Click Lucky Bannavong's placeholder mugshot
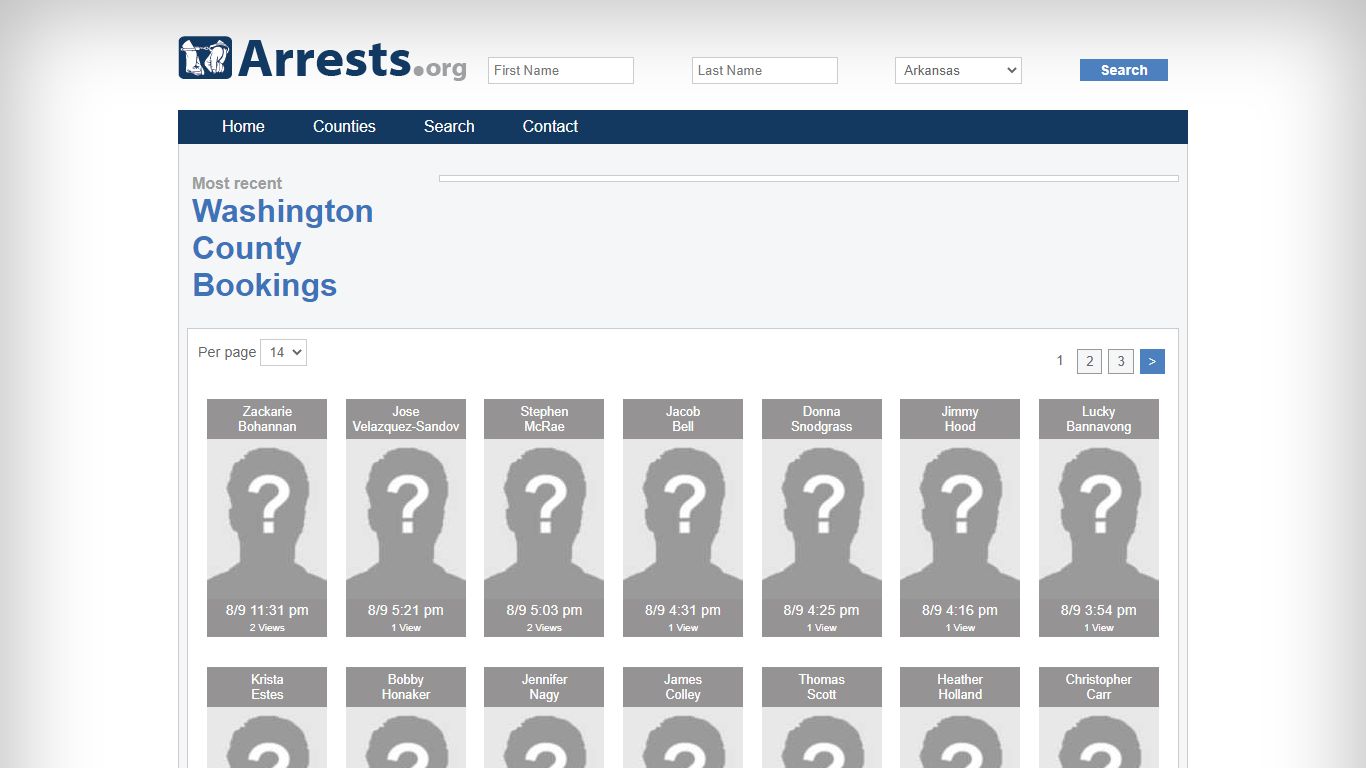1366x768 pixels. pos(1099,519)
